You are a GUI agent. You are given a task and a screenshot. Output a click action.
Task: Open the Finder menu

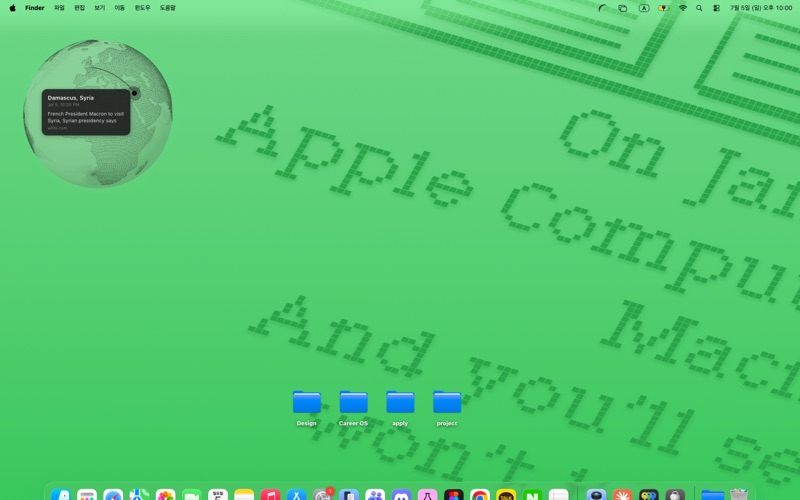(35, 8)
